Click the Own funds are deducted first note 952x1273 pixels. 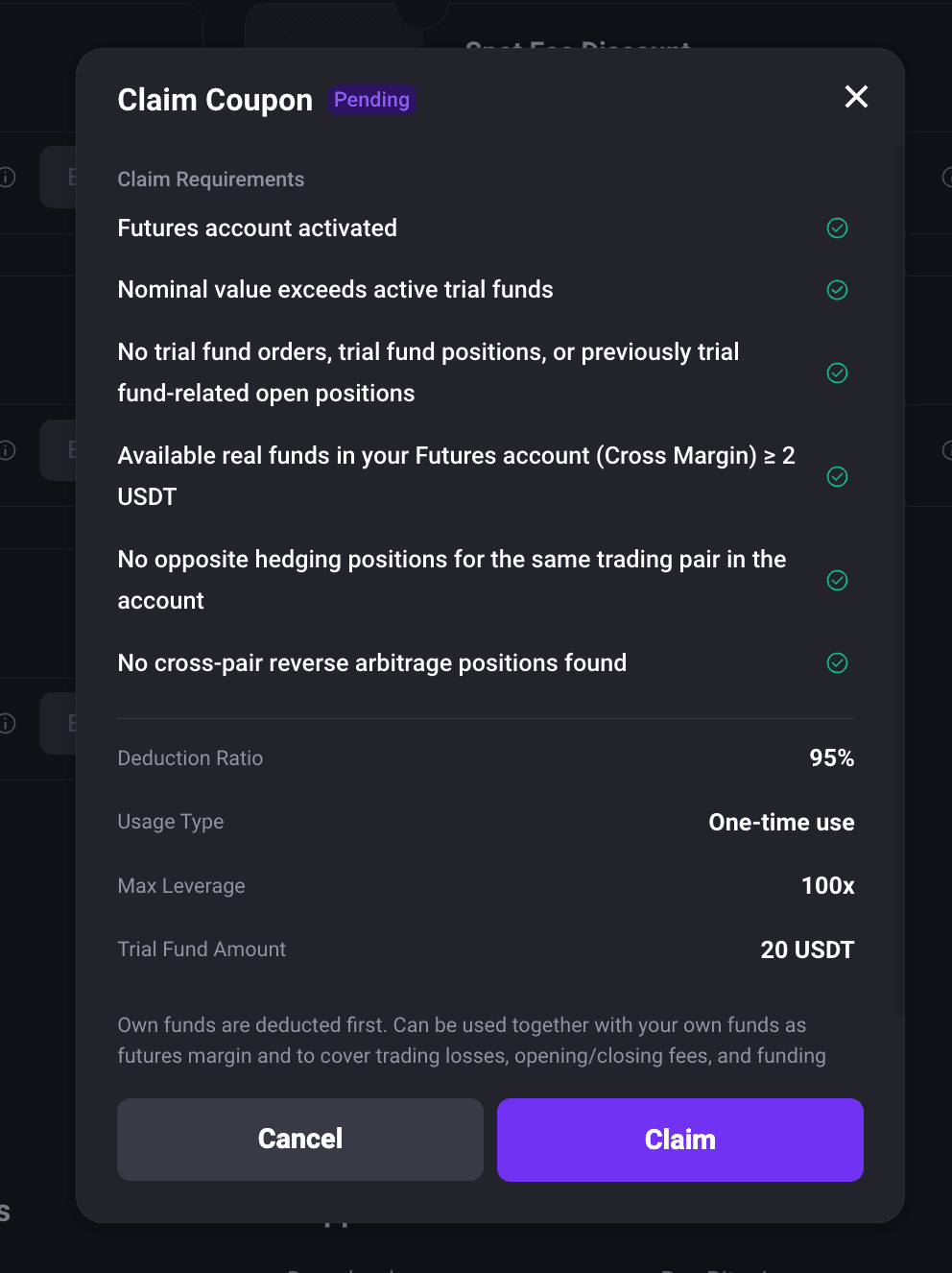pos(471,1041)
